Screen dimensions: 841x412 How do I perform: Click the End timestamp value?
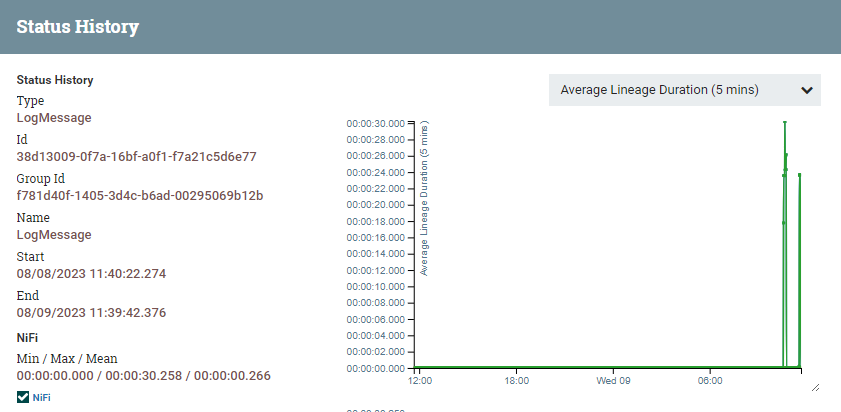[91, 312]
